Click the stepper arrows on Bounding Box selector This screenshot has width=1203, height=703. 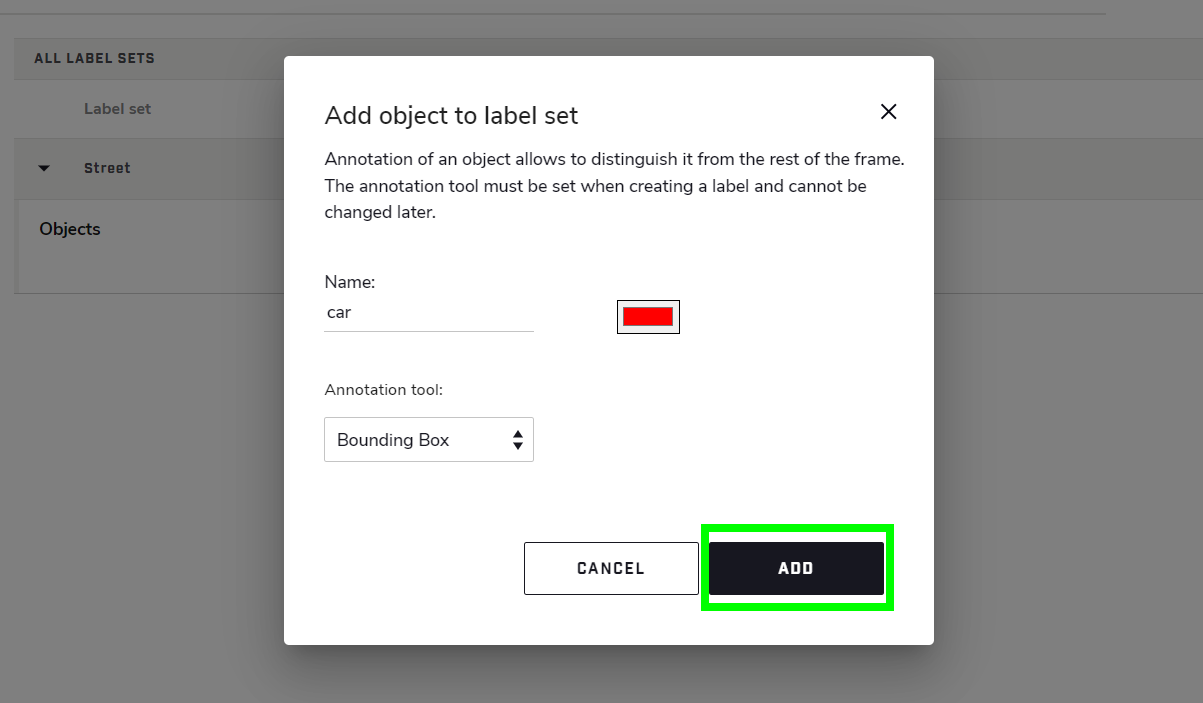pyautogui.click(x=517, y=439)
